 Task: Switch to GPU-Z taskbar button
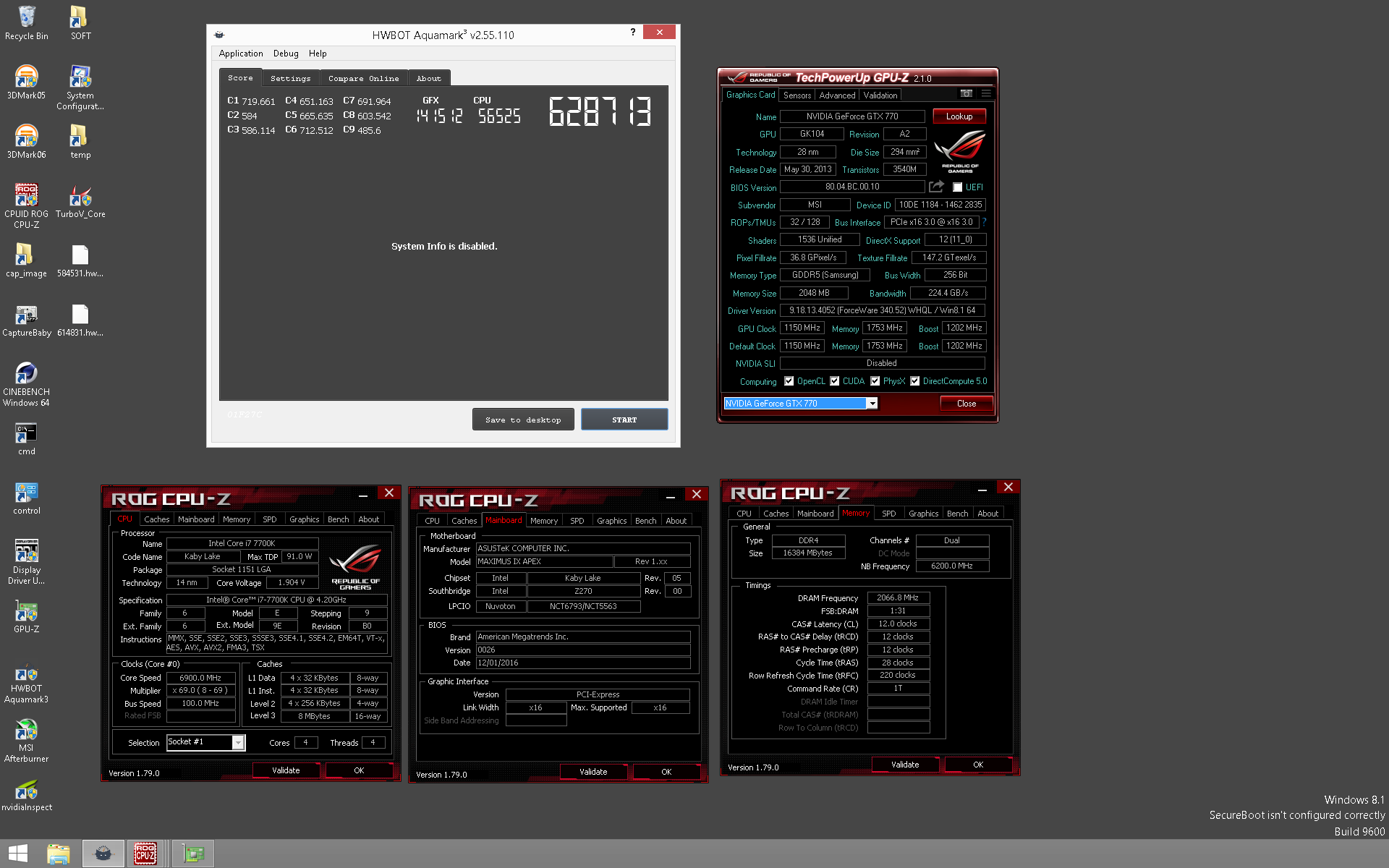click(193, 854)
